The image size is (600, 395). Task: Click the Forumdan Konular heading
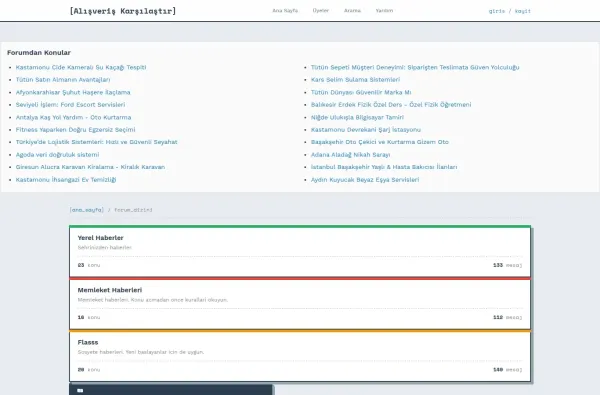pyautogui.click(x=39, y=52)
